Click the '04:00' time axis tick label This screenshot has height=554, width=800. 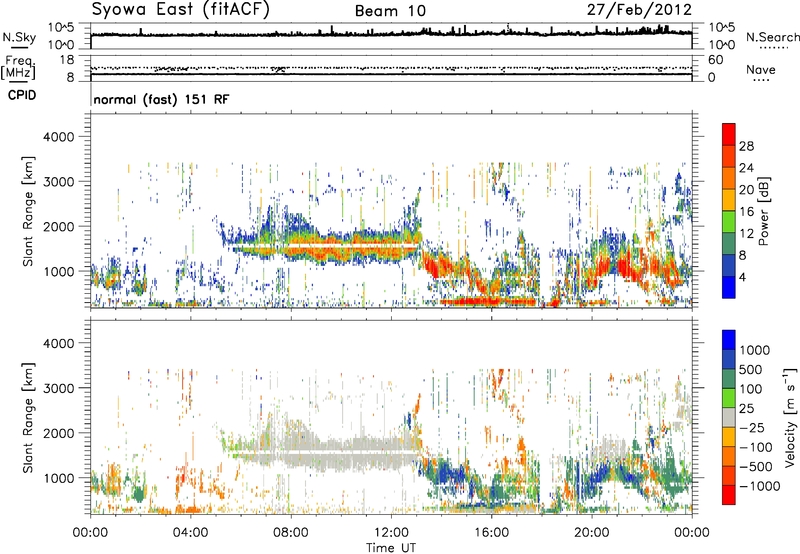point(190,533)
